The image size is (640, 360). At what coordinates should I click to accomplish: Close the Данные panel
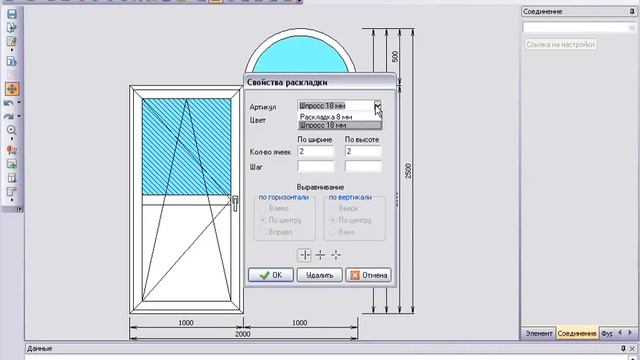pos(632,349)
